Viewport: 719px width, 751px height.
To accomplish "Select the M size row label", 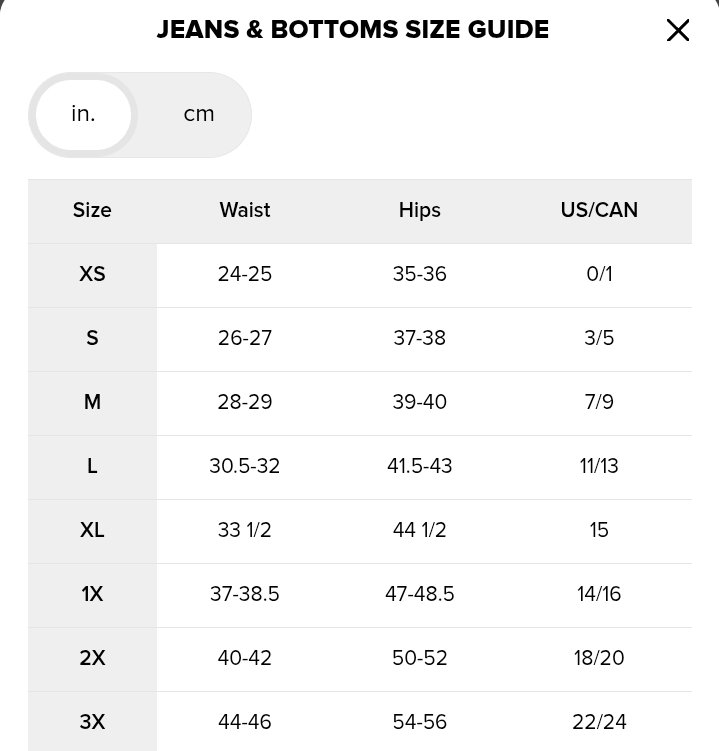I will (x=92, y=402).
